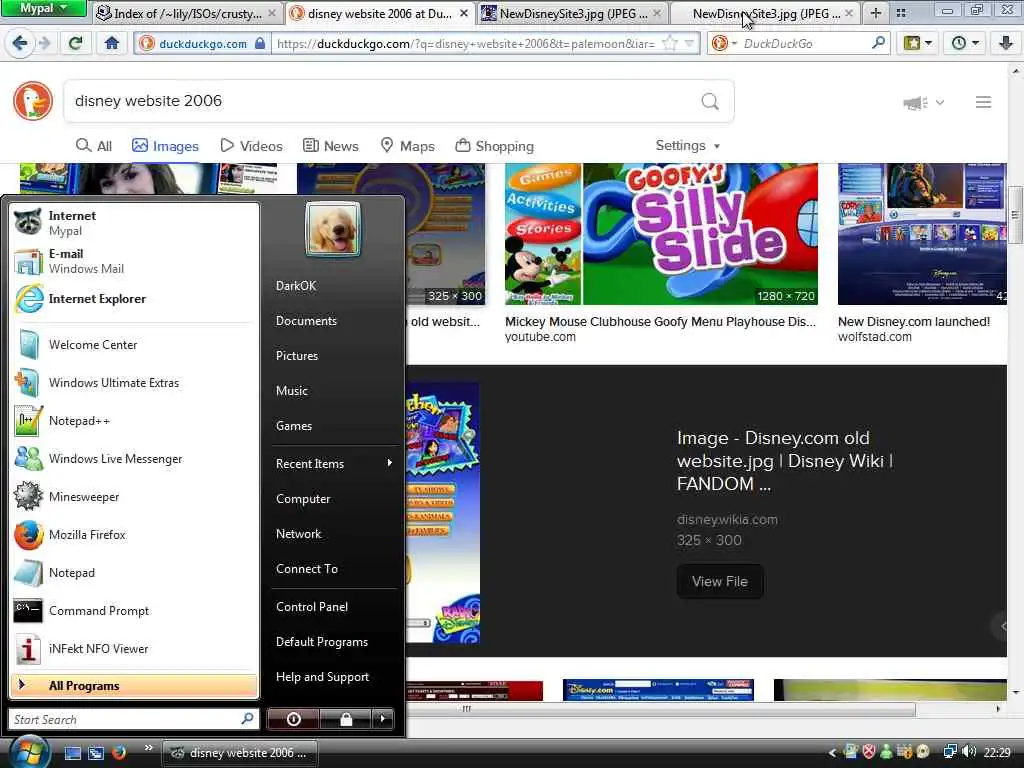
Task: Expand Recent Items submenu
Action: point(334,464)
